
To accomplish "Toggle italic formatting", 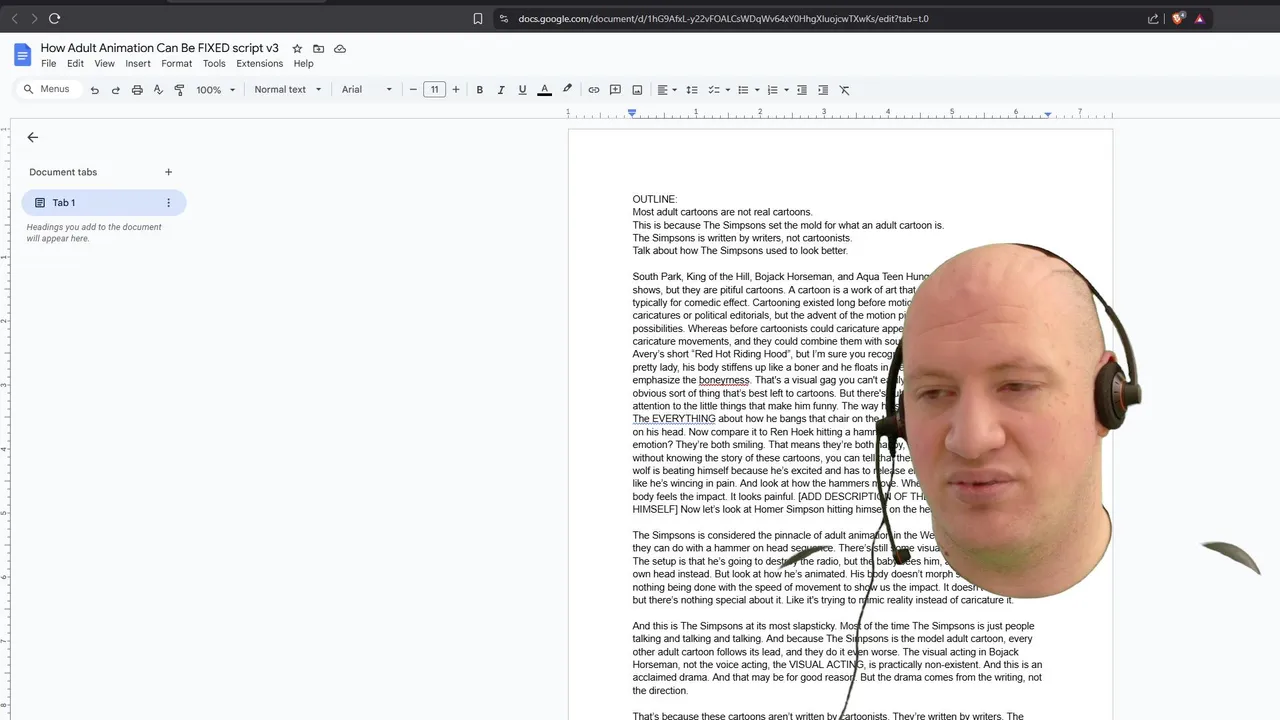I will coord(501,90).
